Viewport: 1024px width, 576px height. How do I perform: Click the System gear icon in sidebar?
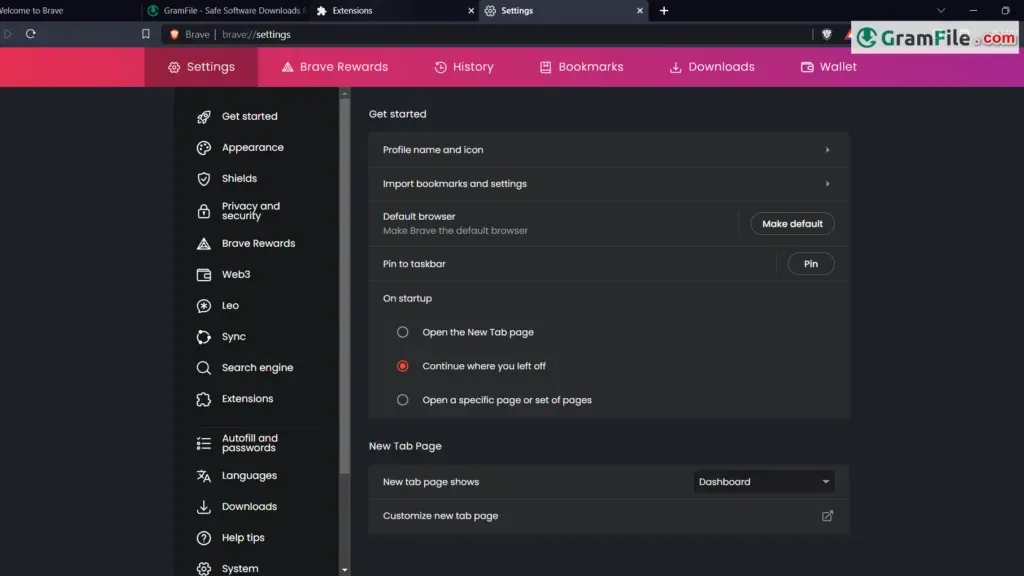(x=204, y=568)
